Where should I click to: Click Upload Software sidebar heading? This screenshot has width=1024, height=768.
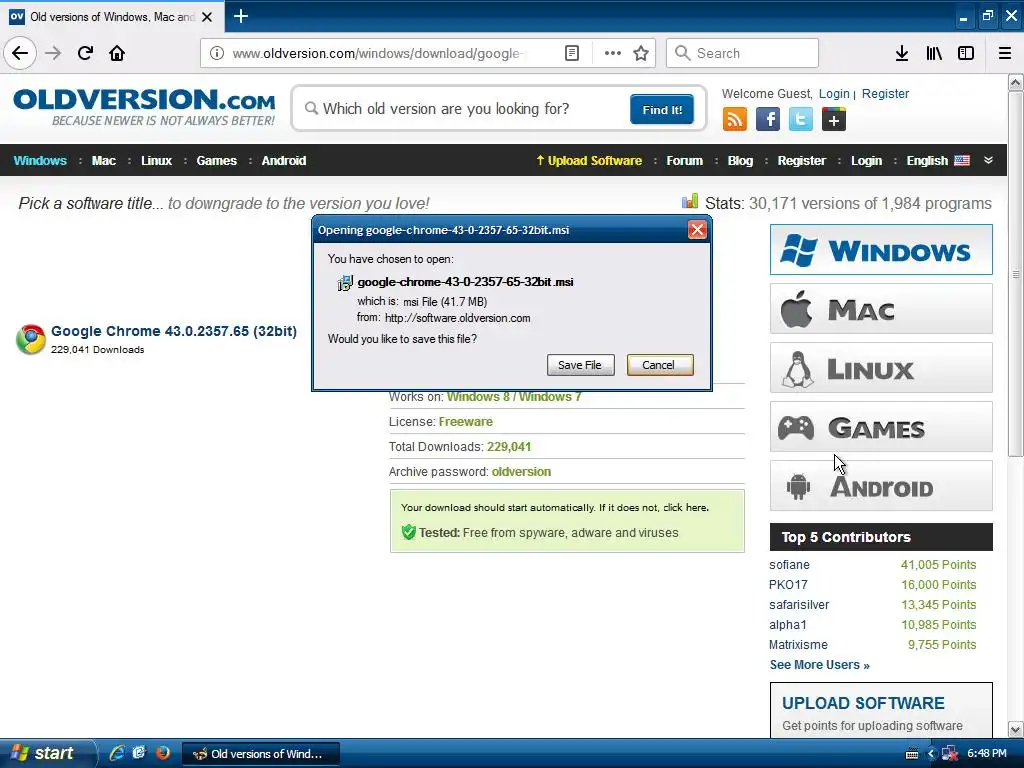click(863, 703)
